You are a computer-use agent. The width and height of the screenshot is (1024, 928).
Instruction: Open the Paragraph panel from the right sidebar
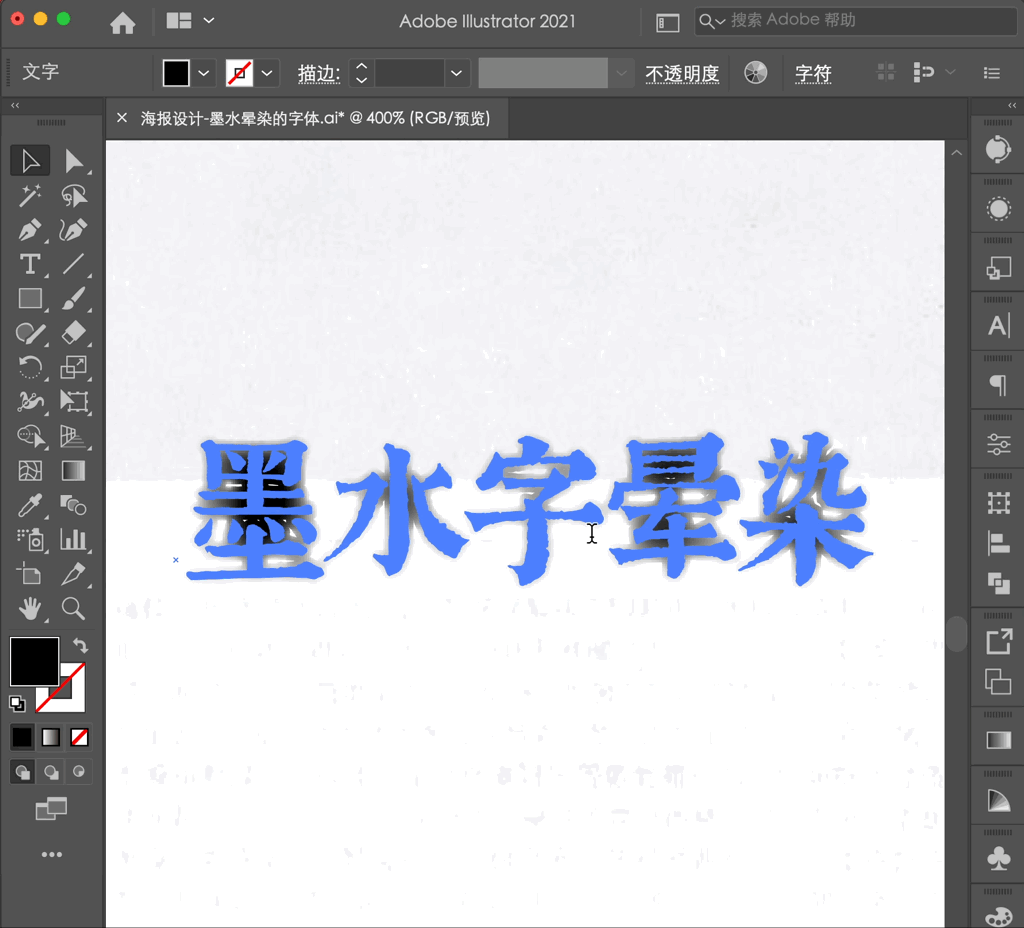coord(997,383)
